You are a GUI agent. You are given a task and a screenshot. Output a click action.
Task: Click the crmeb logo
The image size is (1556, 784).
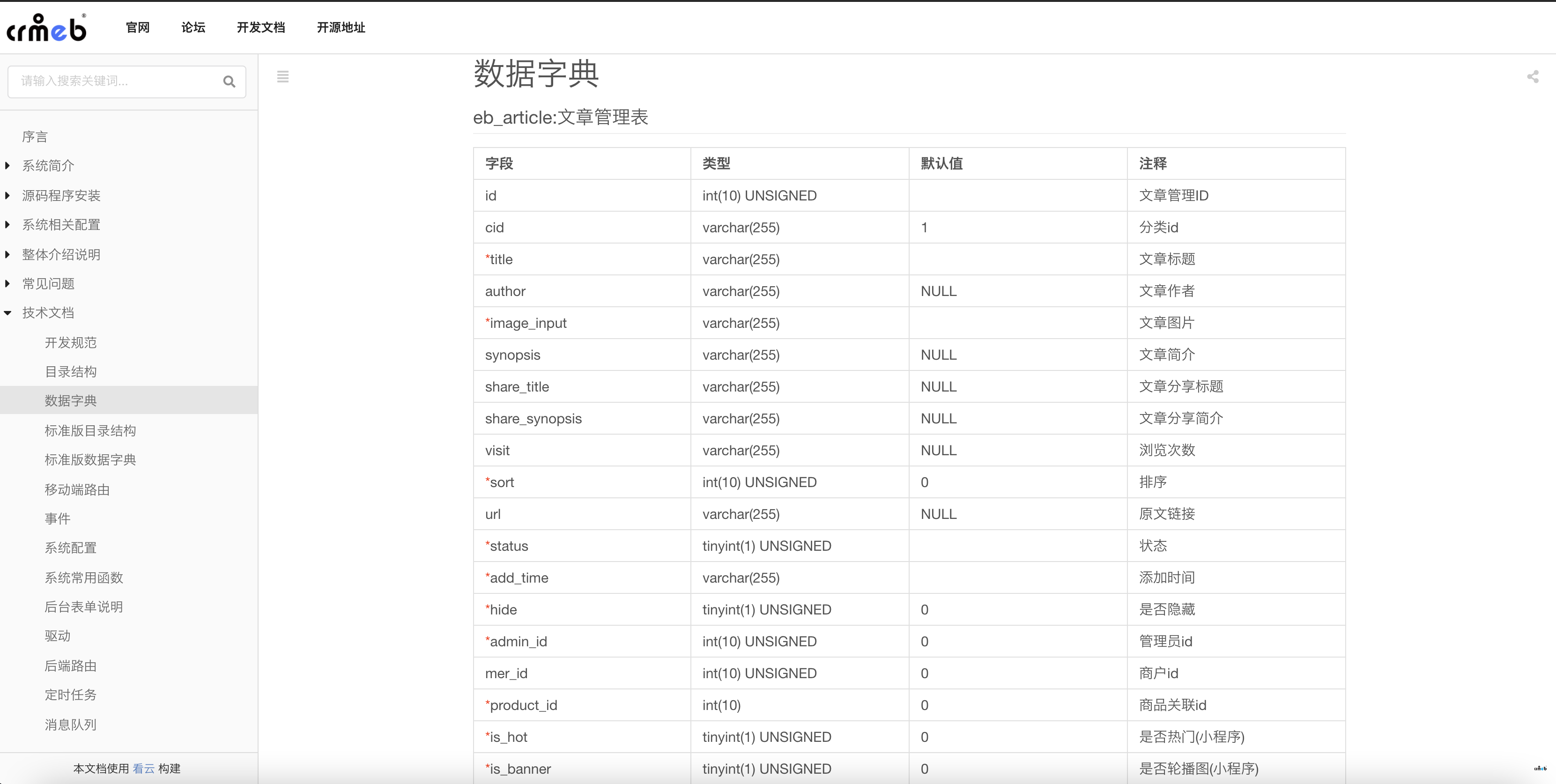(46, 27)
